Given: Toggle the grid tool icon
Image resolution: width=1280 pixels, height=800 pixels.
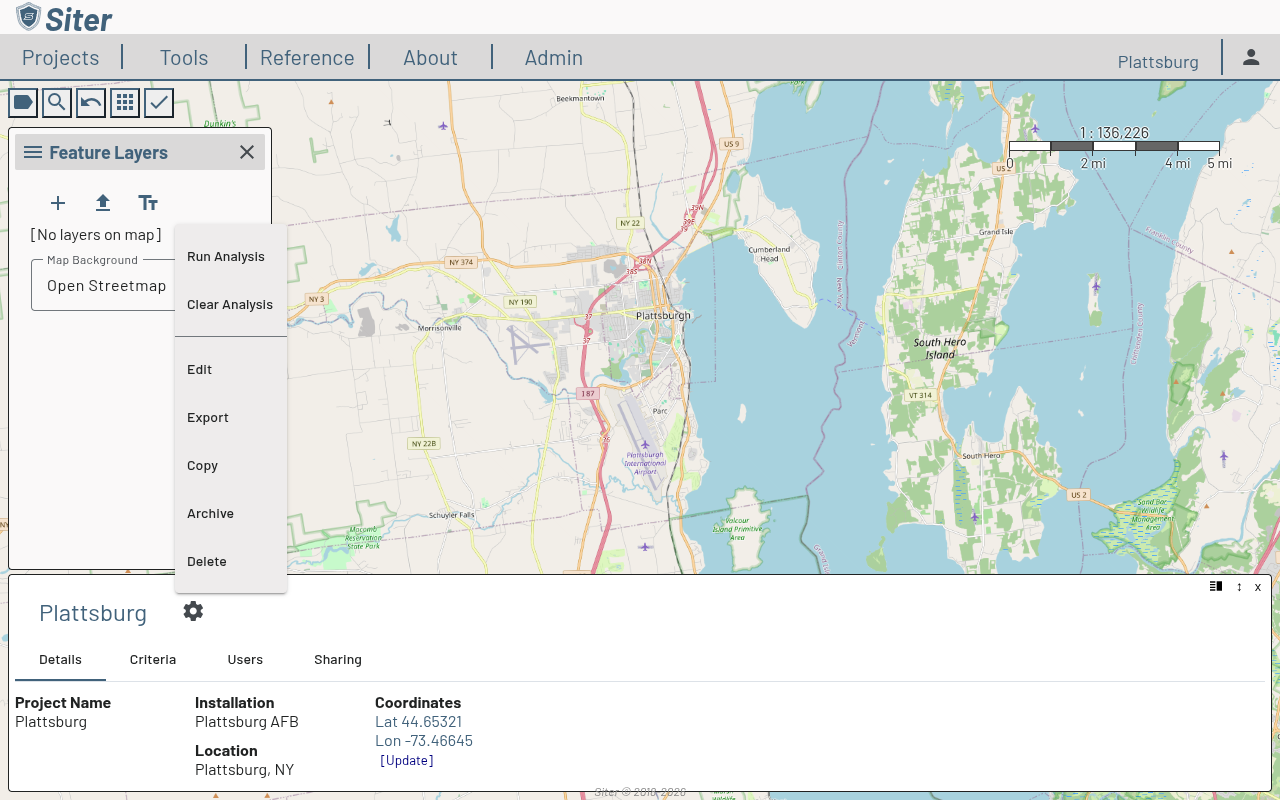Looking at the screenshot, I should click(125, 102).
